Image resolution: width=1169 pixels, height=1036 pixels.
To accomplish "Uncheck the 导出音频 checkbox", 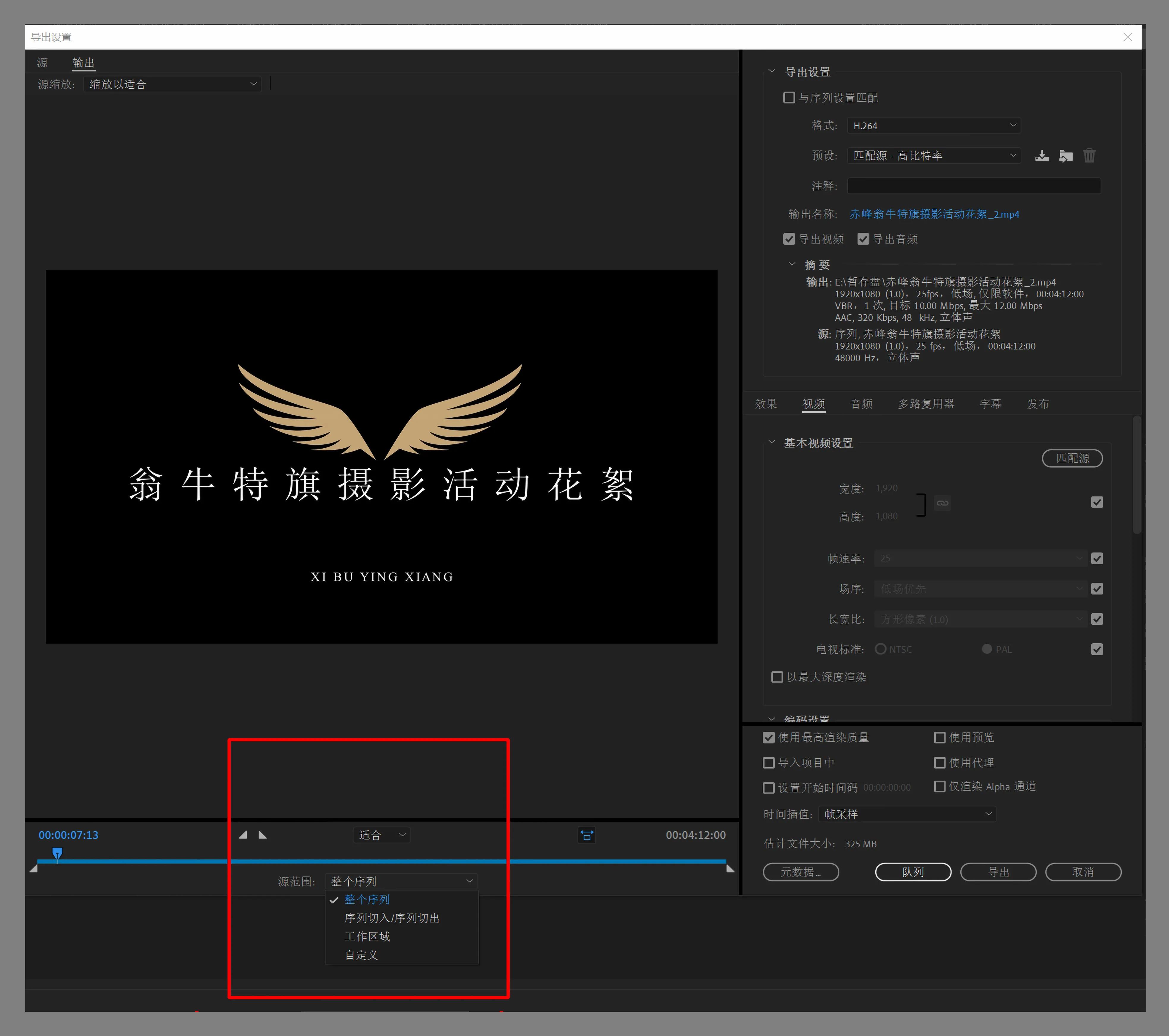I will coord(863,238).
